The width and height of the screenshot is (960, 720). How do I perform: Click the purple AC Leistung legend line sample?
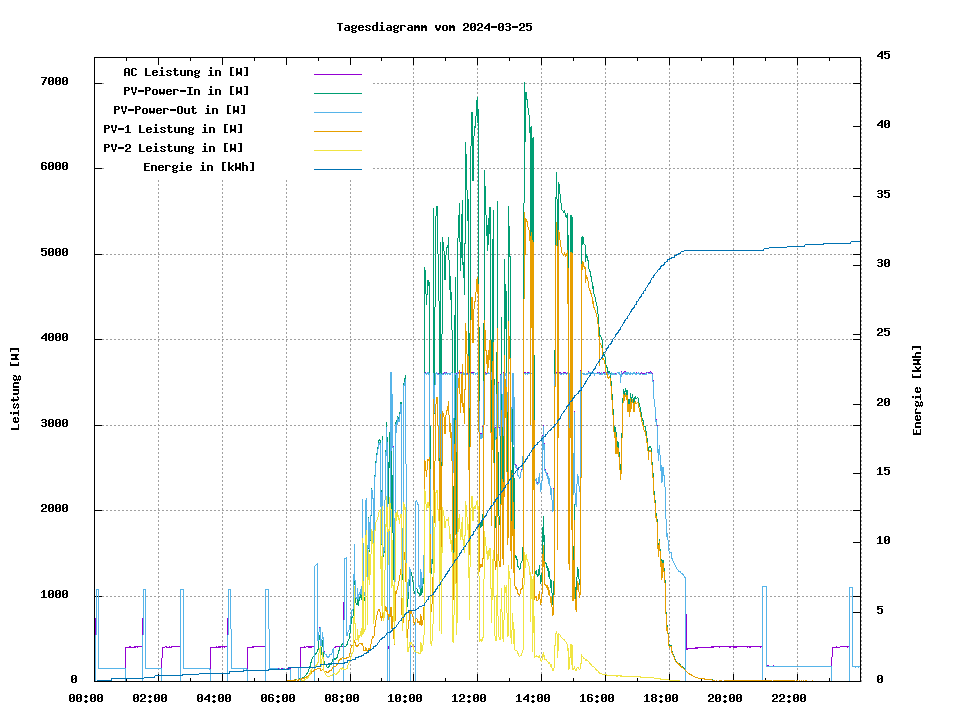tap(337, 73)
